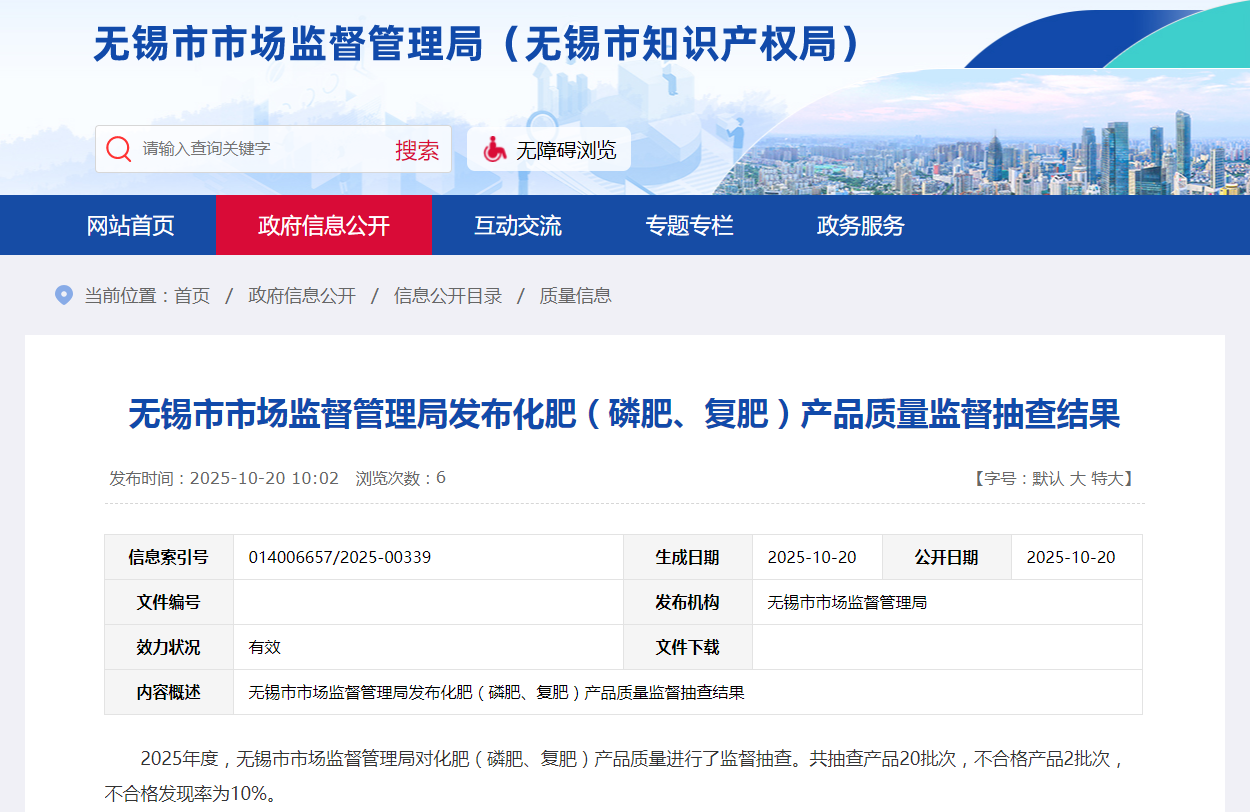This screenshot has height=812, width=1250.
Task: Click 质量信息 breadcrumb link
Action: [x=575, y=296]
